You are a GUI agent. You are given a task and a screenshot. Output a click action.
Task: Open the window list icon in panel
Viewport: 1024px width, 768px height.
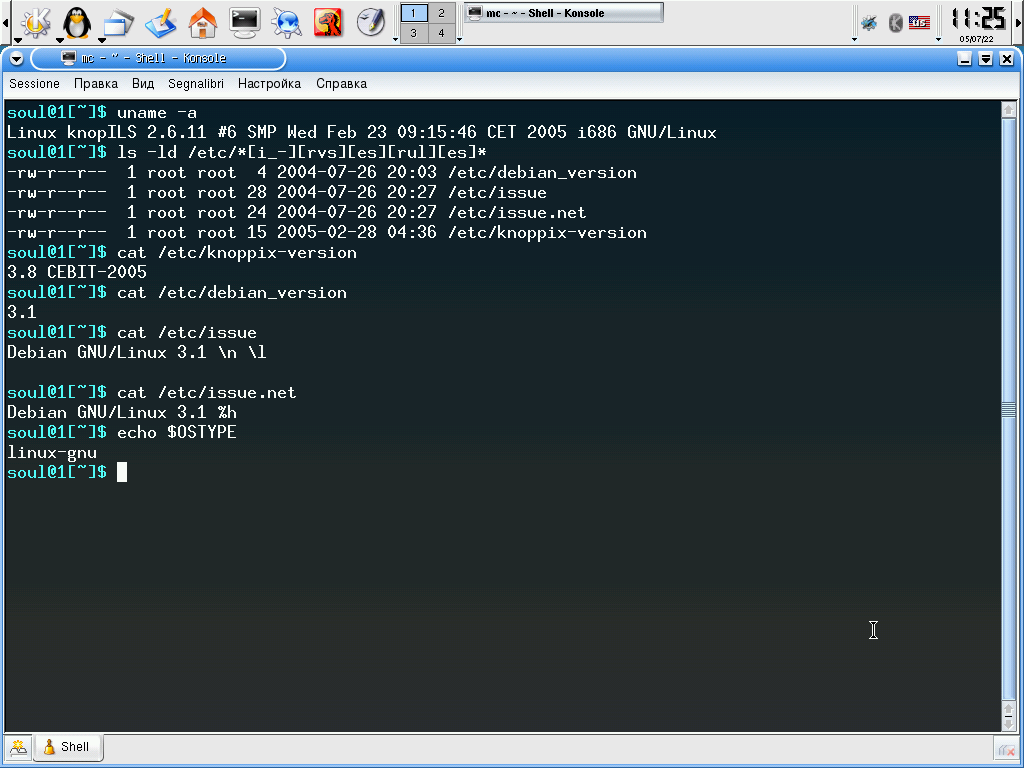pos(118,22)
